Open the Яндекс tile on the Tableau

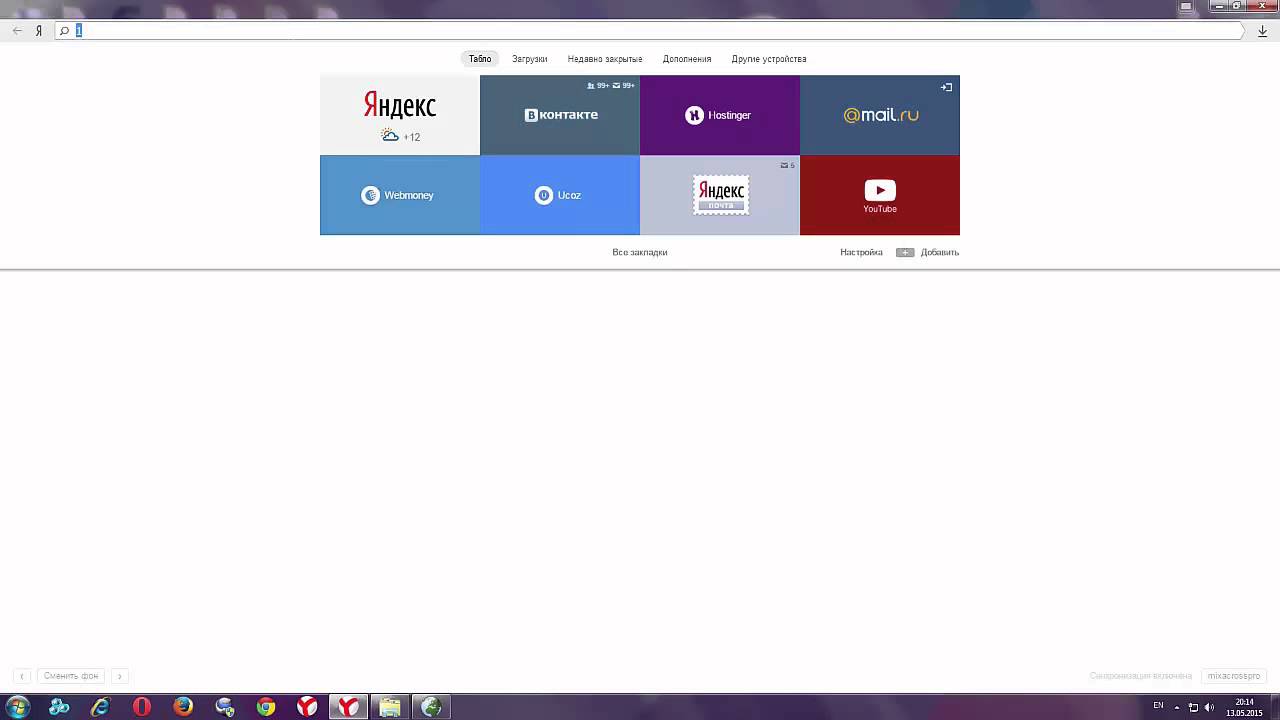coord(400,115)
